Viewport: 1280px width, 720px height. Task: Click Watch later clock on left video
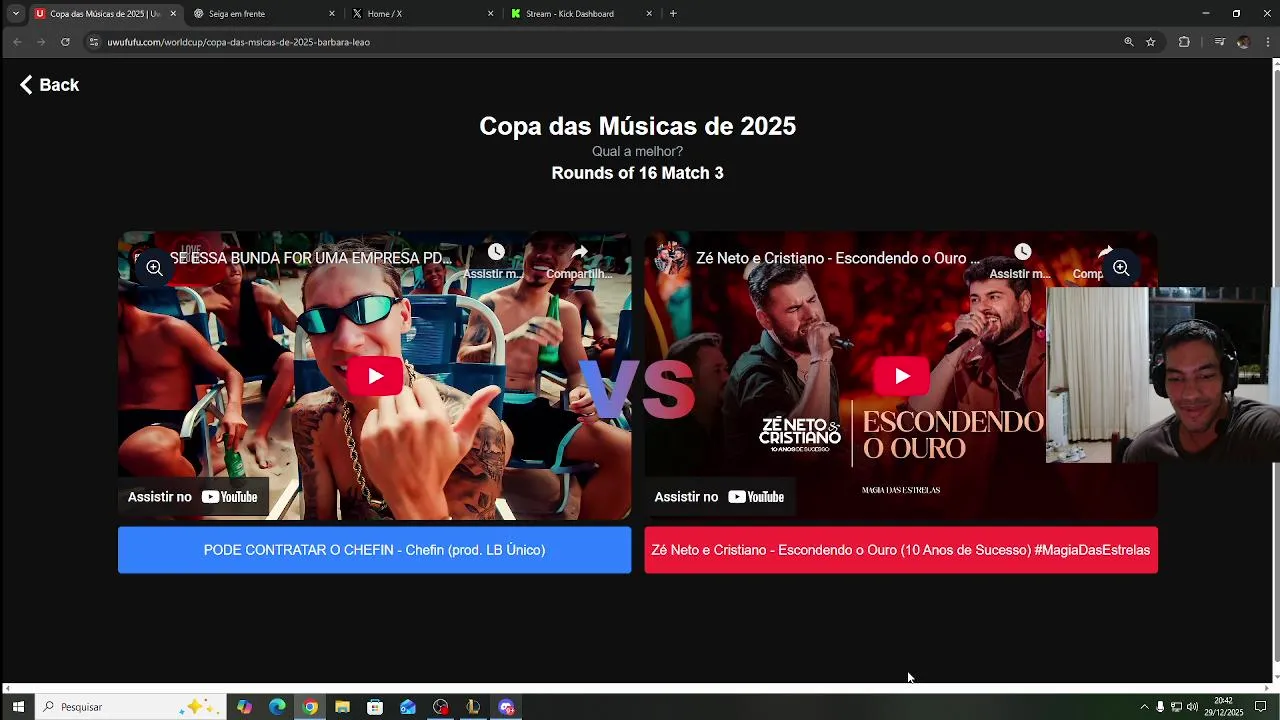(x=496, y=252)
